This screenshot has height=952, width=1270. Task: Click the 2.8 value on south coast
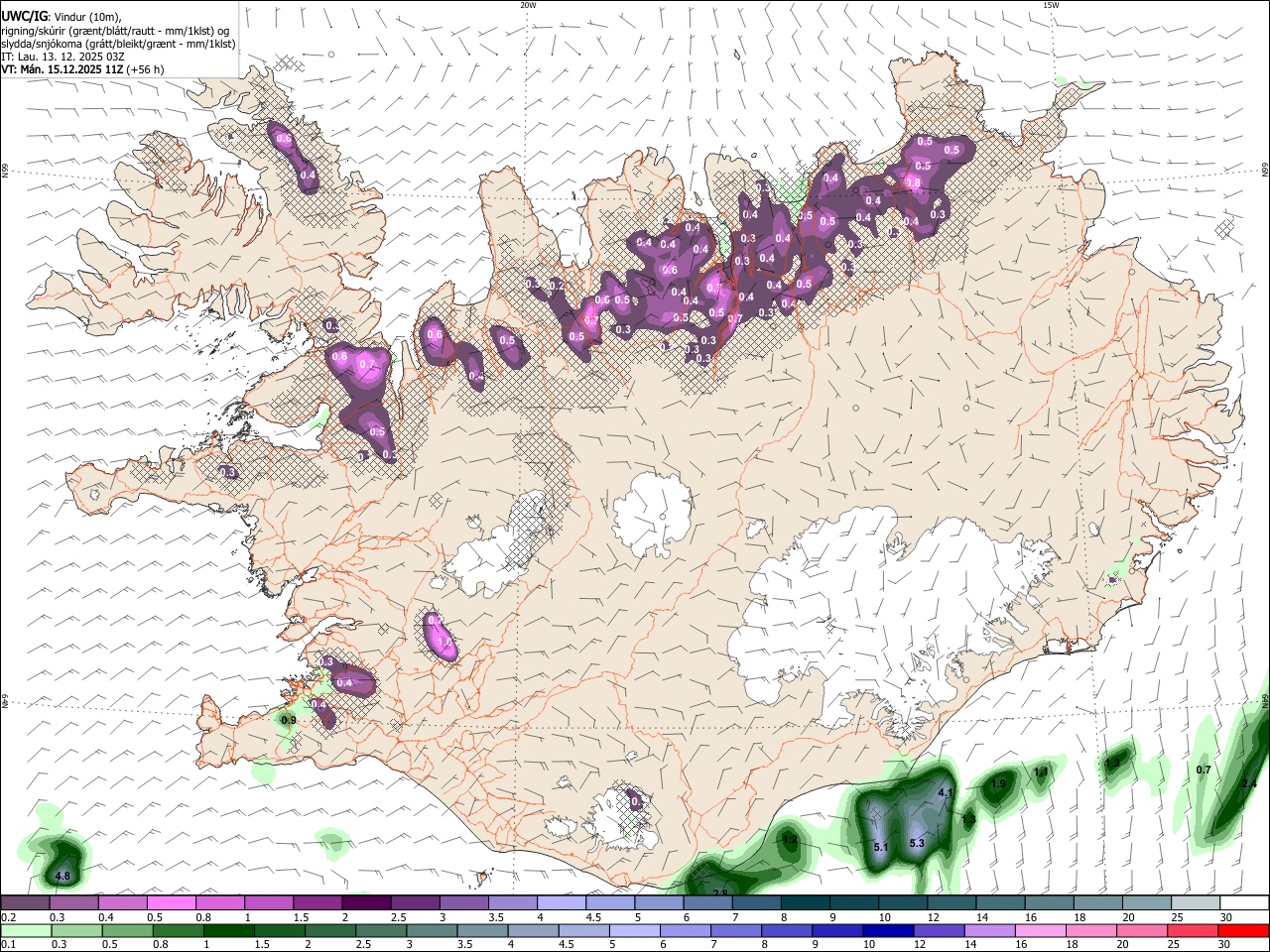pyautogui.click(x=720, y=893)
